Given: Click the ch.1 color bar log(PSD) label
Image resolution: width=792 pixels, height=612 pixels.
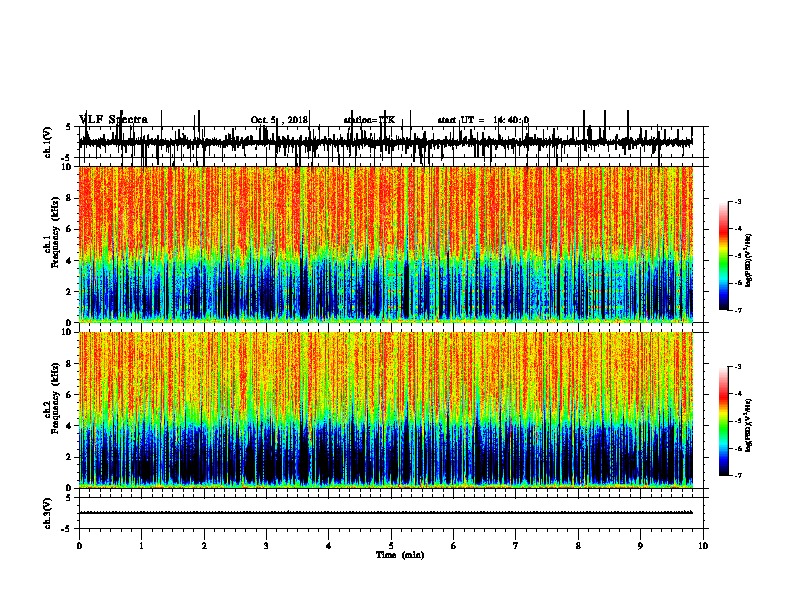Looking at the screenshot, I should pos(748,261).
